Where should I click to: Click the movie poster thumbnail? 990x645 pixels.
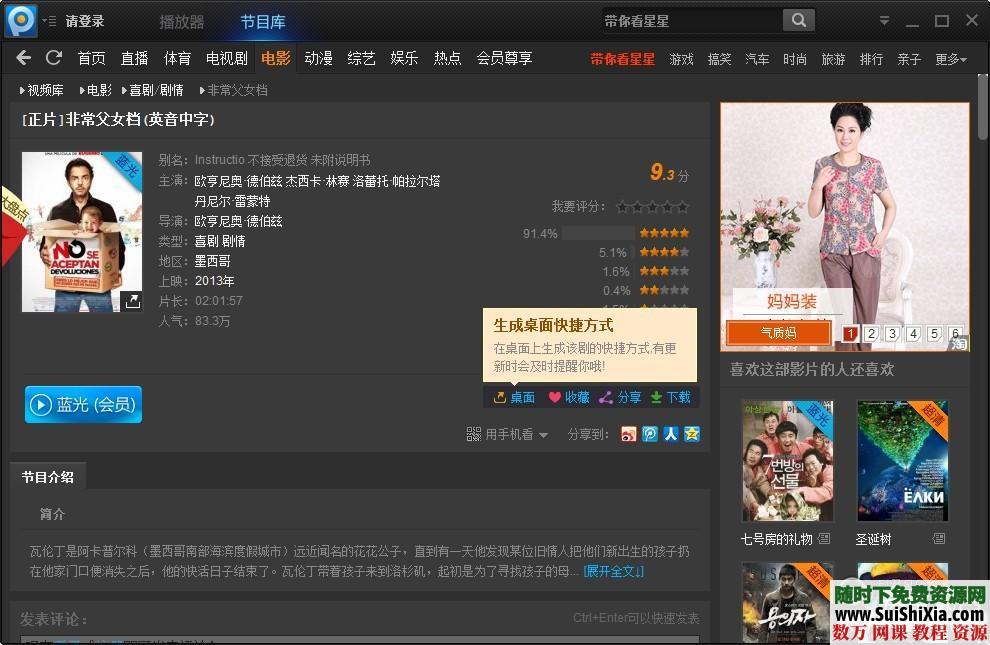click(82, 232)
